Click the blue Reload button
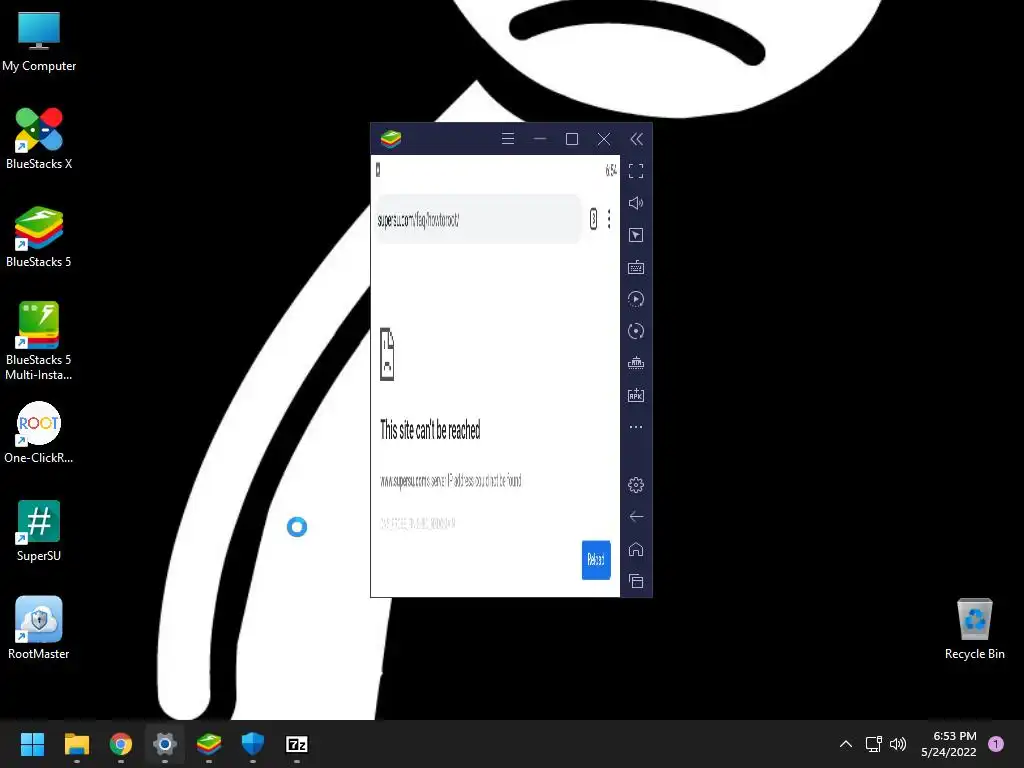This screenshot has height=768, width=1024. click(596, 560)
